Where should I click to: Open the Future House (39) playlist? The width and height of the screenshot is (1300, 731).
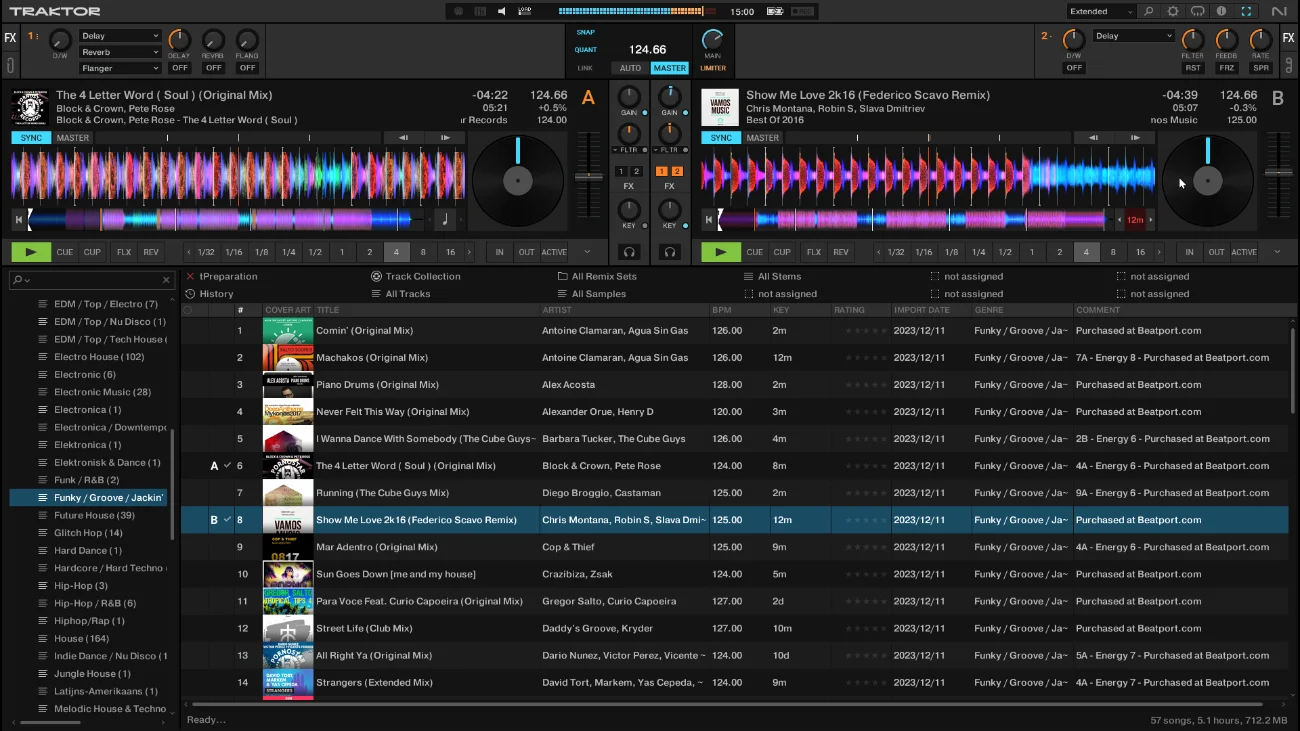94,515
